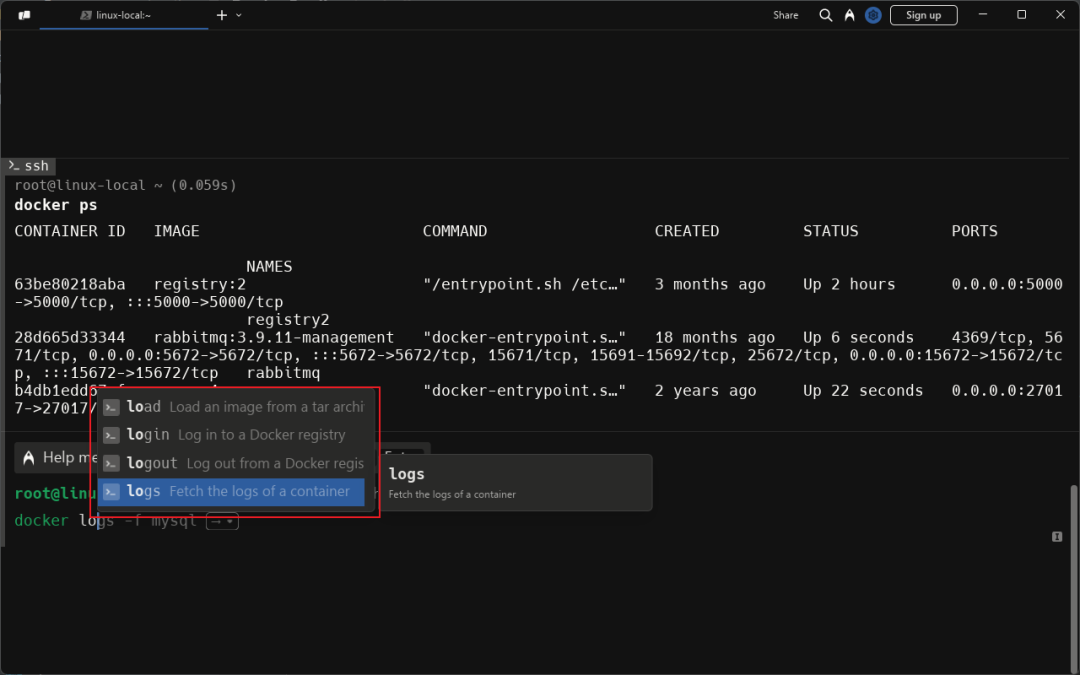Expand the new tab options chevron
Screen dimensions: 1080x675
[239, 15]
